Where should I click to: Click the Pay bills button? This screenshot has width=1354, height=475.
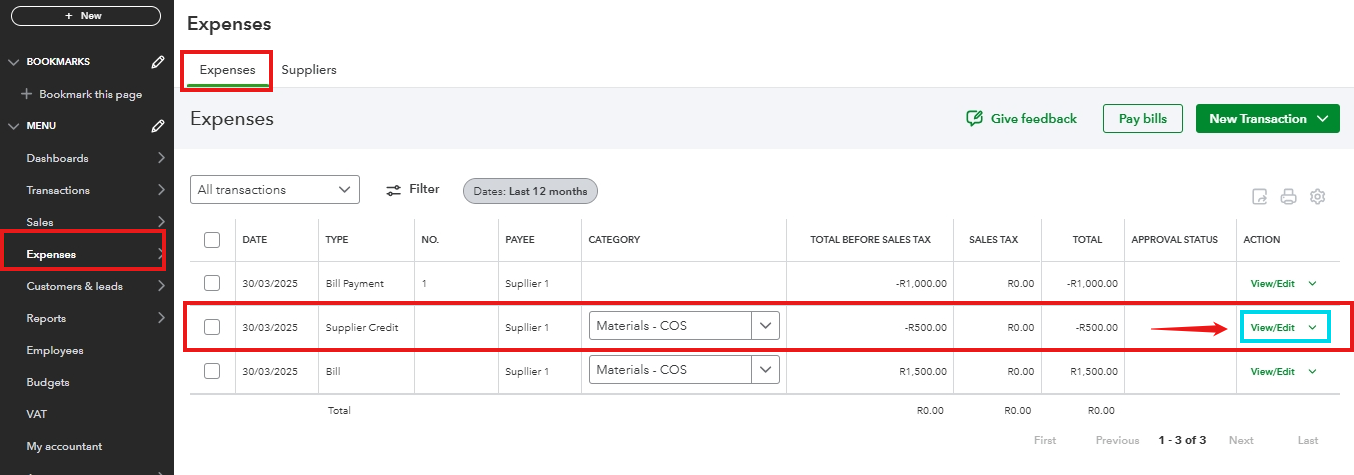(1142, 119)
